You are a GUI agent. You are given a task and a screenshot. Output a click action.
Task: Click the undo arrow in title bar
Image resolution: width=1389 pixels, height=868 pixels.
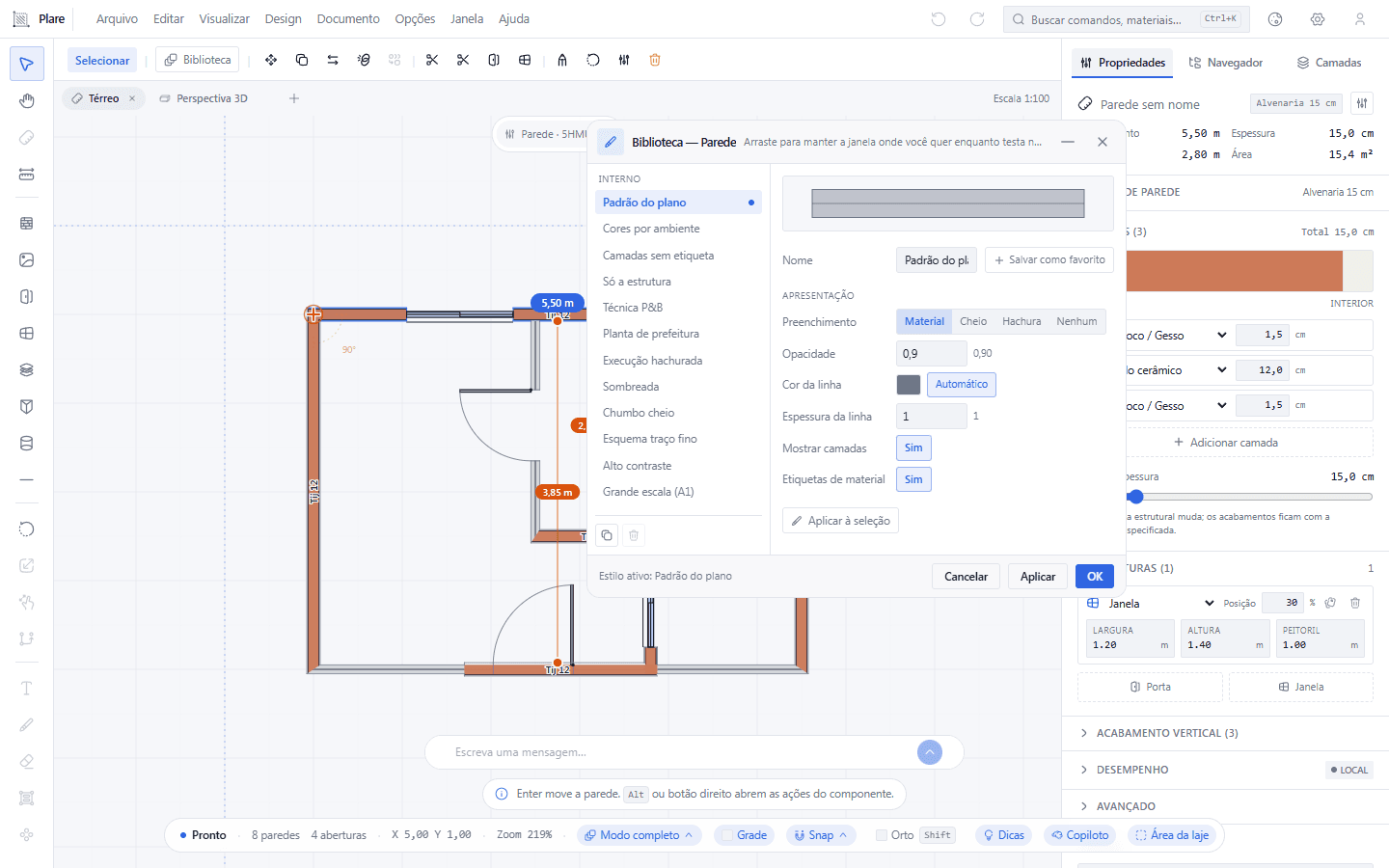939,19
